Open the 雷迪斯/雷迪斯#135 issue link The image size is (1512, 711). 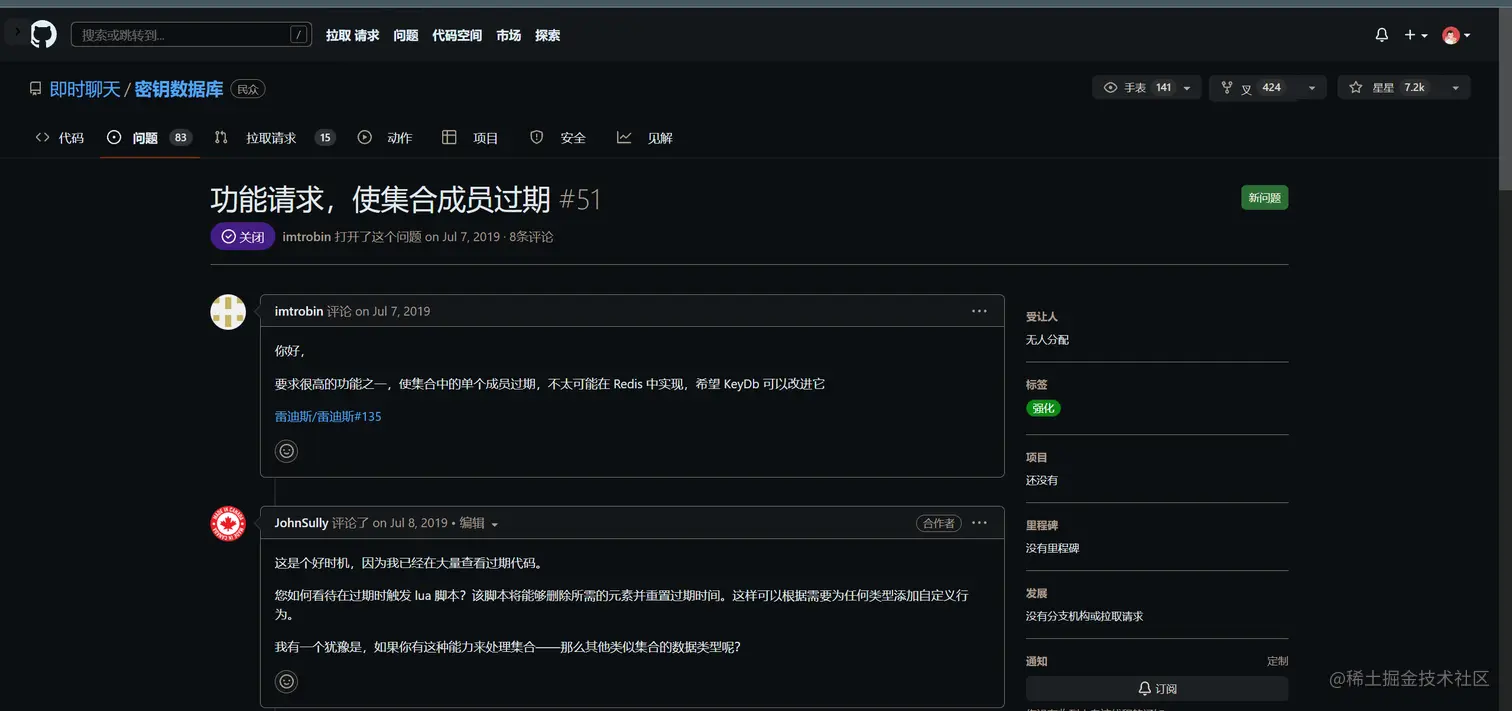[328, 416]
